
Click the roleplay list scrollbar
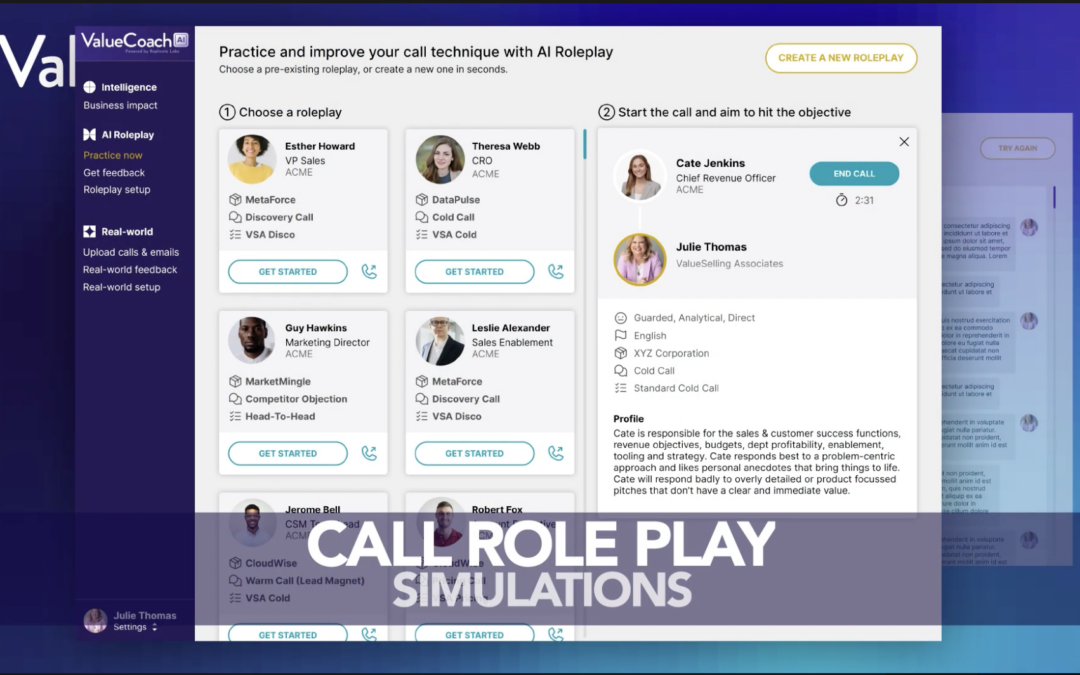coord(585,144)
